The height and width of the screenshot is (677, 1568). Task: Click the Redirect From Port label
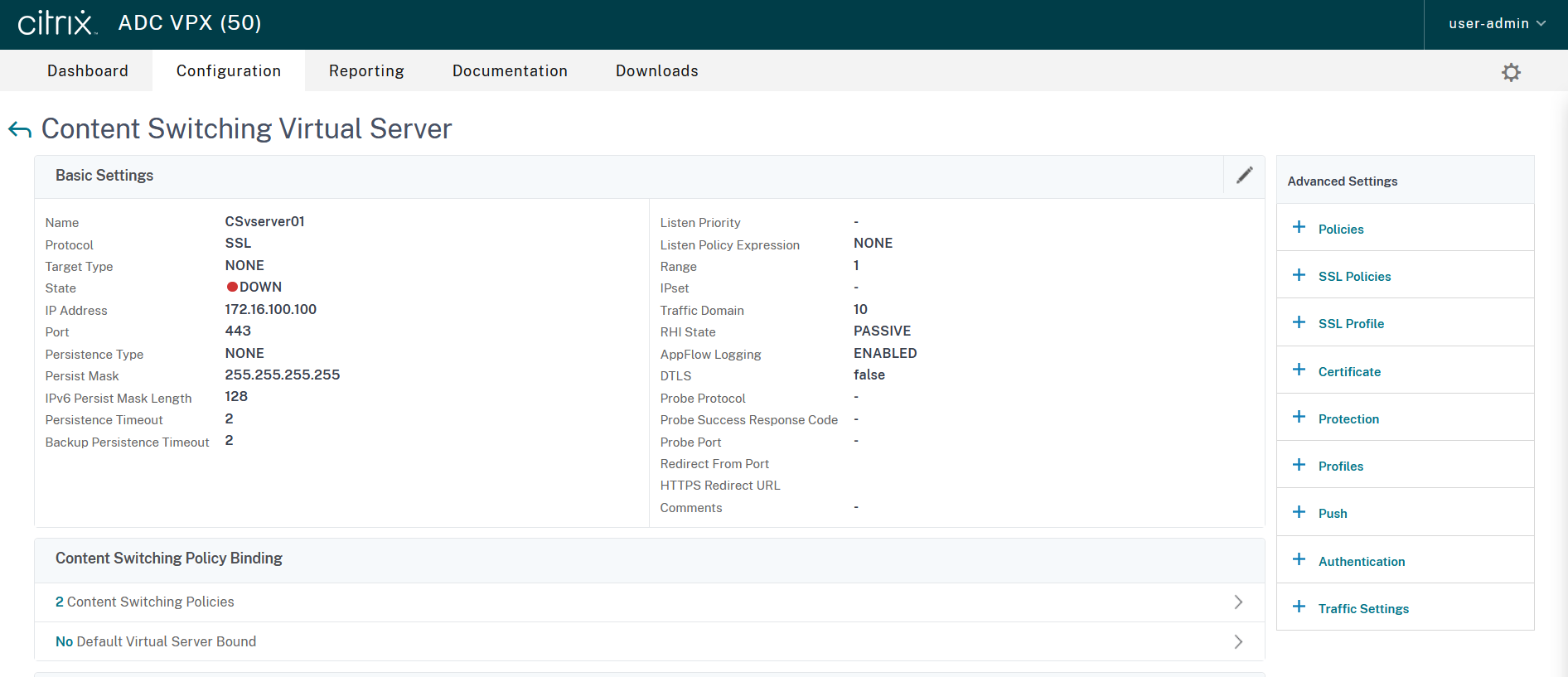714,464
